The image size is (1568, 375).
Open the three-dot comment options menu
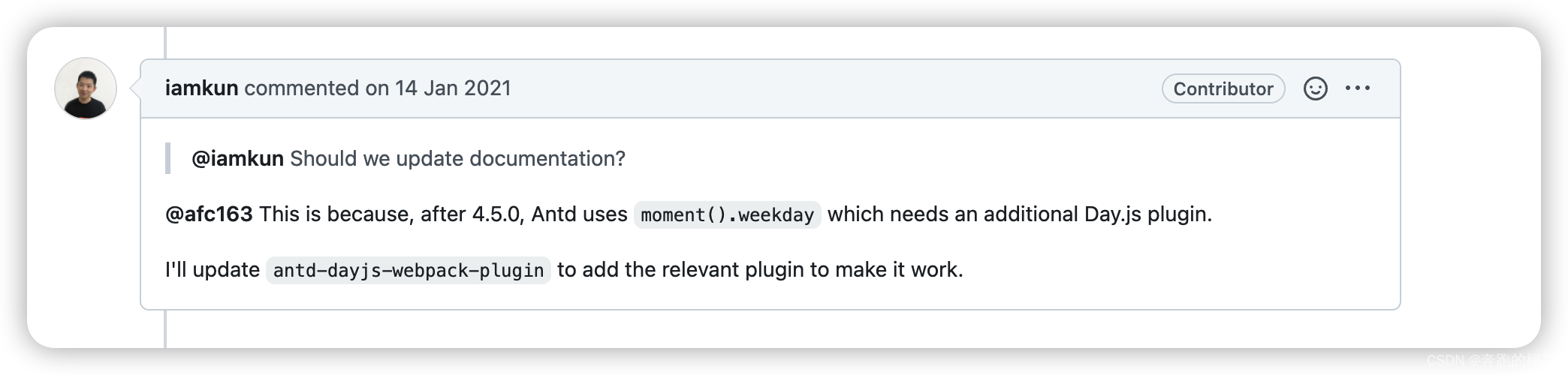point(1358,88)
